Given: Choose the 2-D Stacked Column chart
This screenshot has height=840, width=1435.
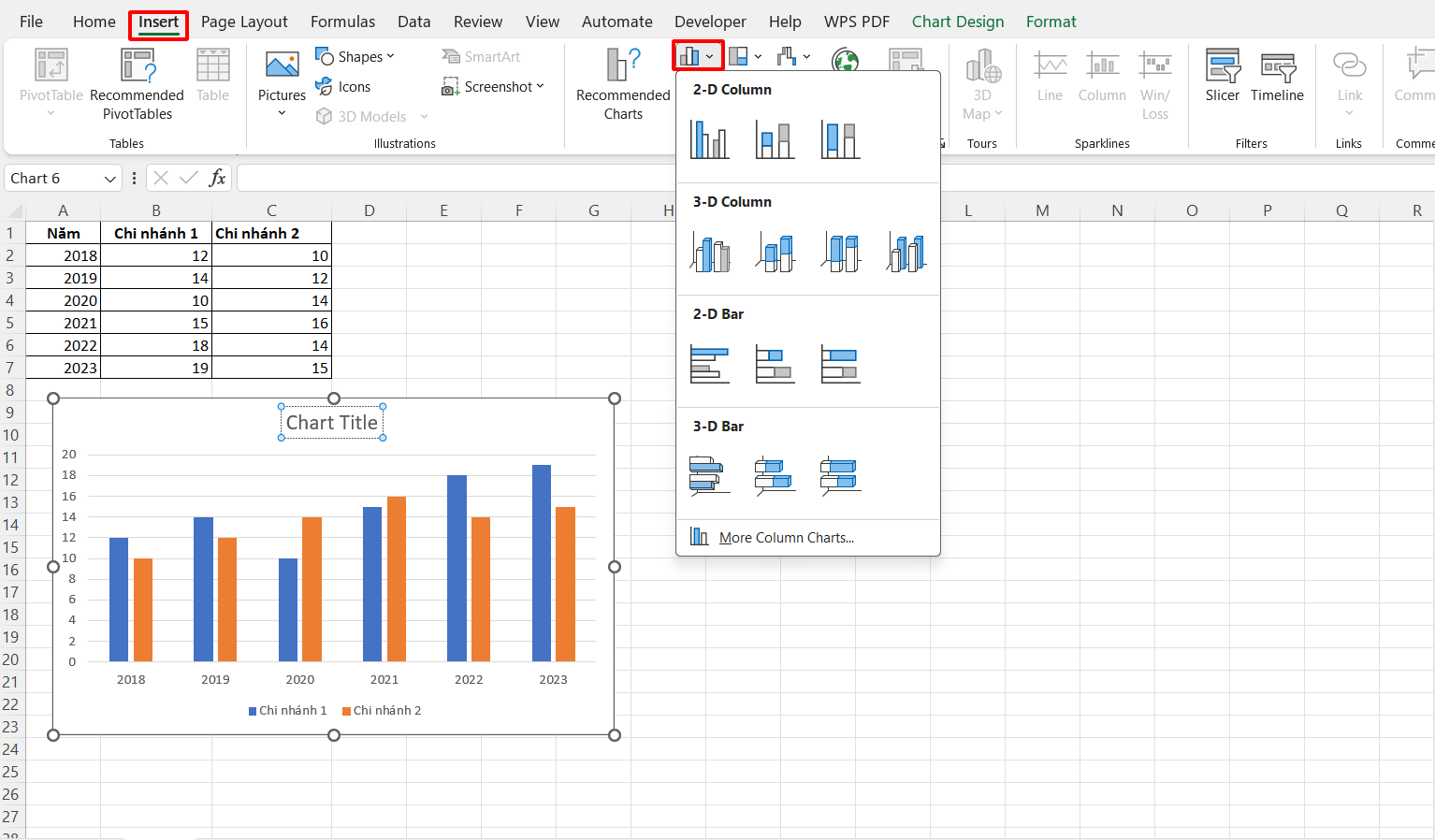Looking at the screenshot, I should [x=775, y=139].
